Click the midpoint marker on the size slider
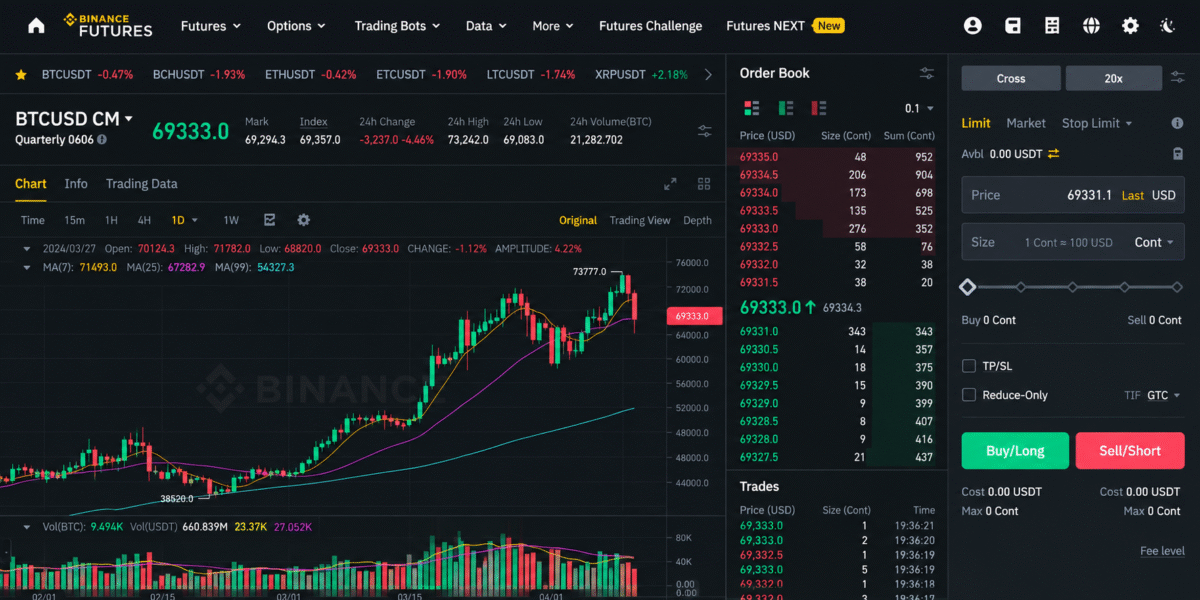Viewport: 1200px width, 600px height. tap(1073, 287)
